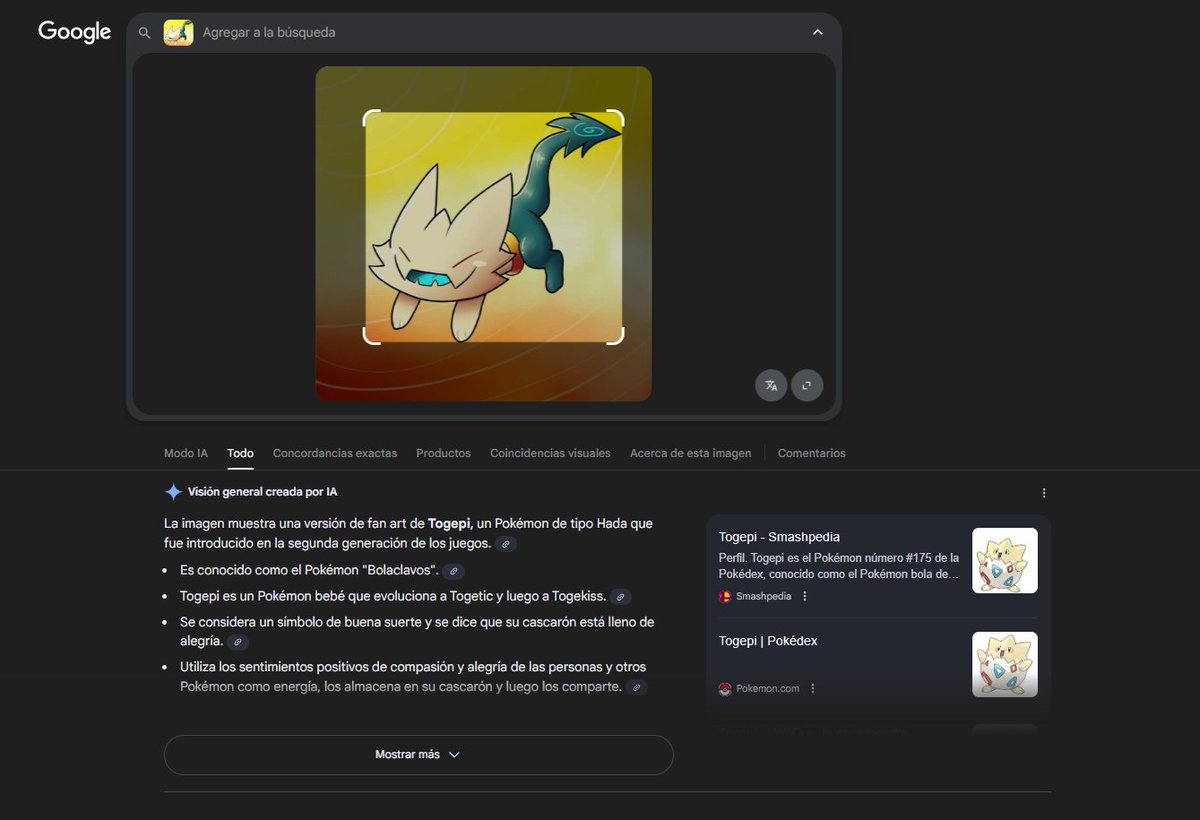Click the Smashpedia favicon

point(723,595)
